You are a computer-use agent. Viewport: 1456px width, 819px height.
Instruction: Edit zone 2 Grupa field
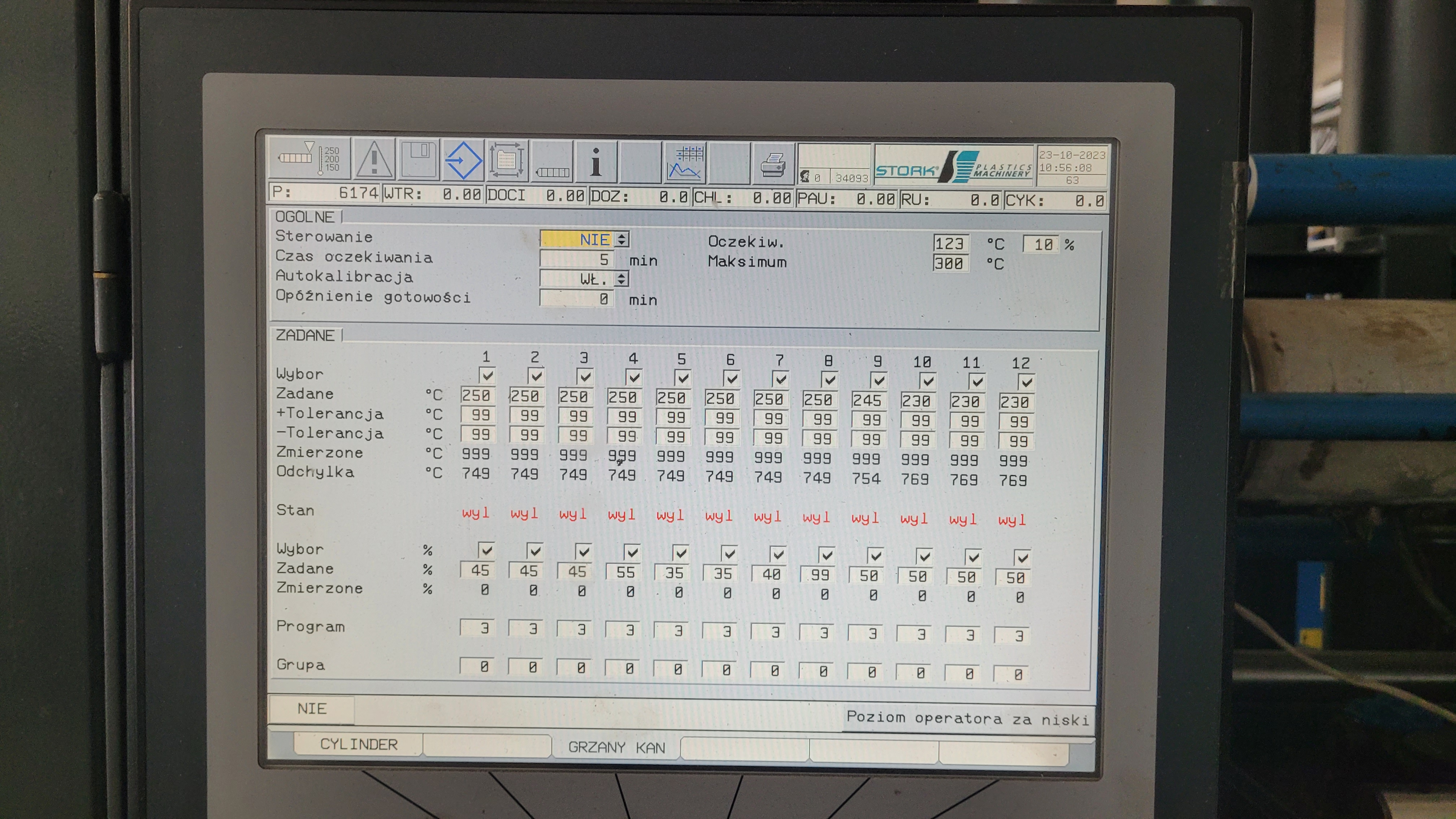coord(526,667)
